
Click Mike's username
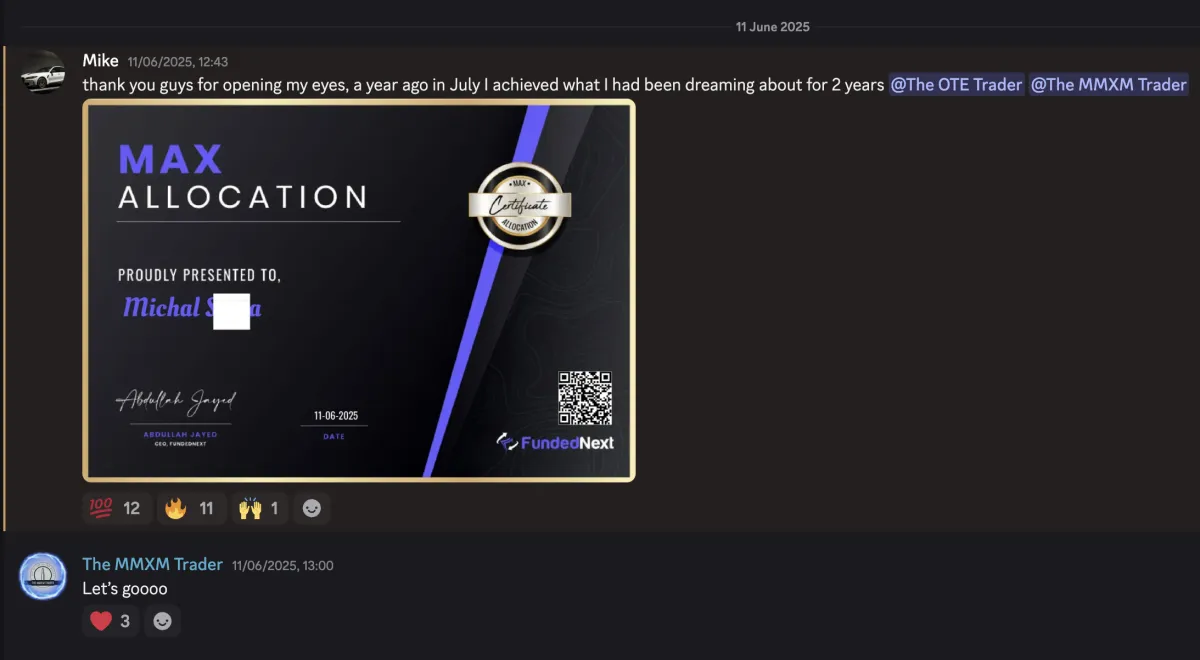[100, 61]
